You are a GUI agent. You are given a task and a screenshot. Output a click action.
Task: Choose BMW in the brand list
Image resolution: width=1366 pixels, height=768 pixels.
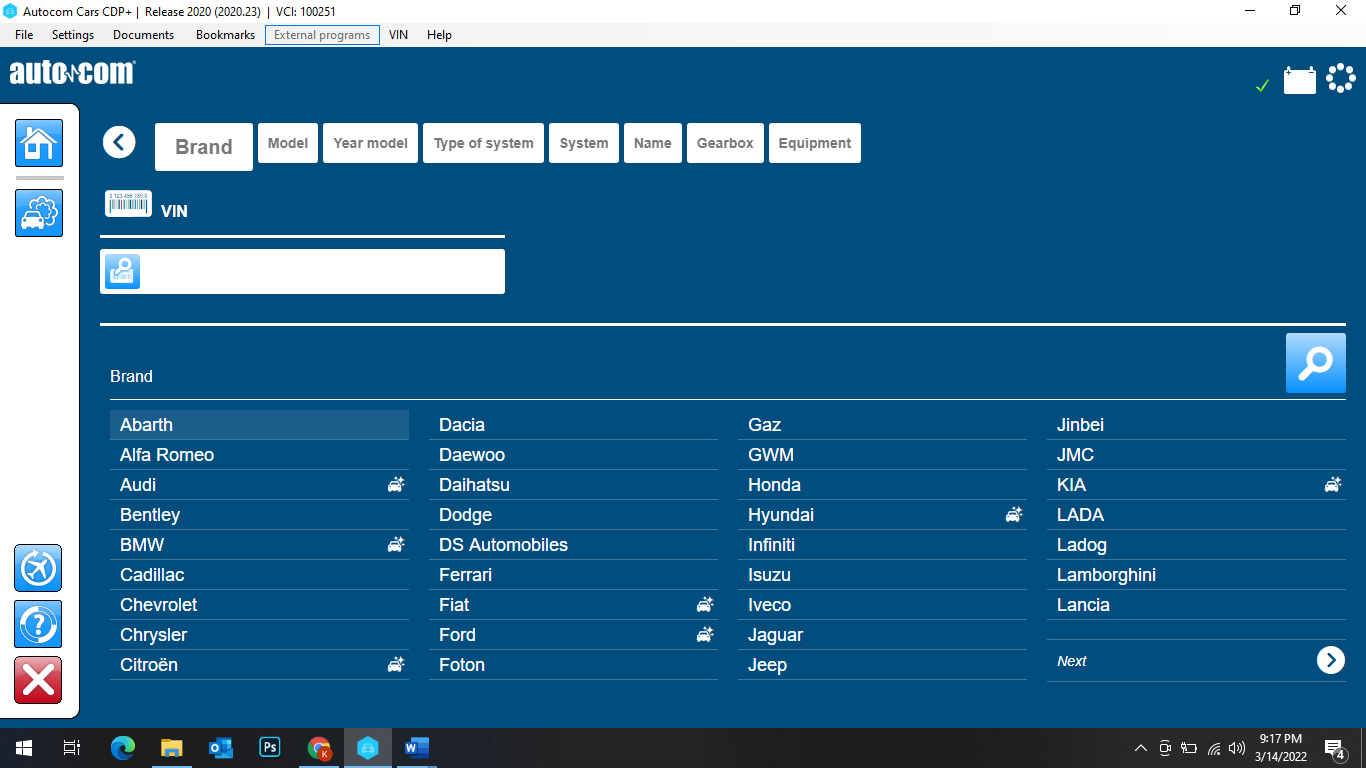click(x=142, y=545)
